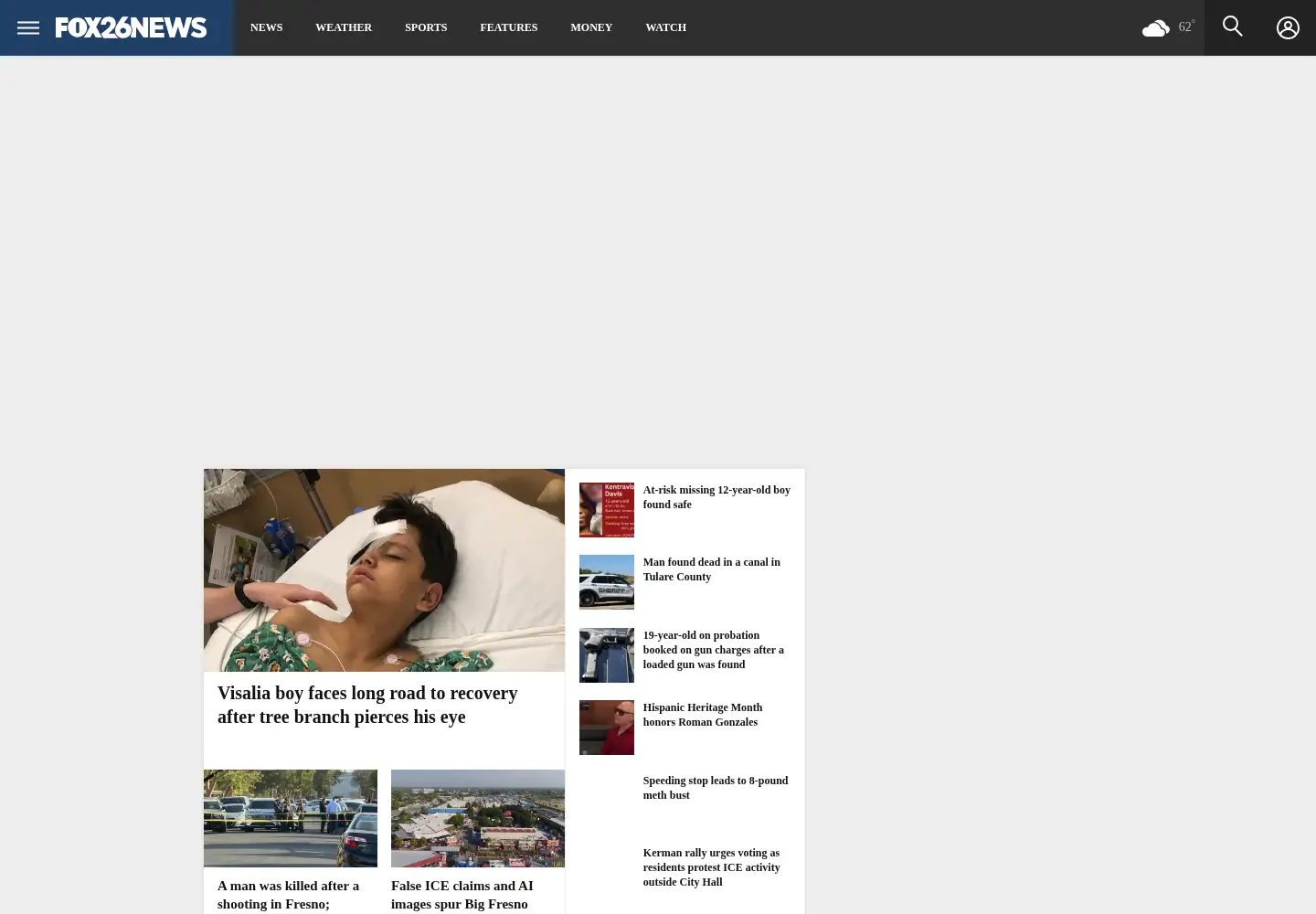1316x914 pixels.
Task: Open the sheriff vehicle thumbnail
Action: (x=607, y=582)
